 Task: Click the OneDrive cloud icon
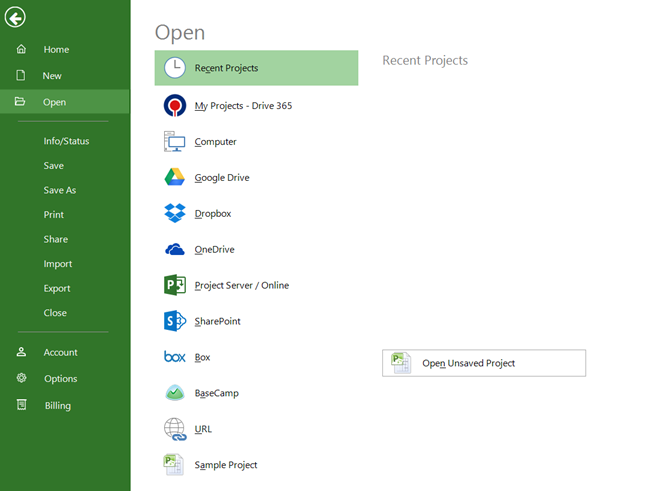(x=175, y=249)
